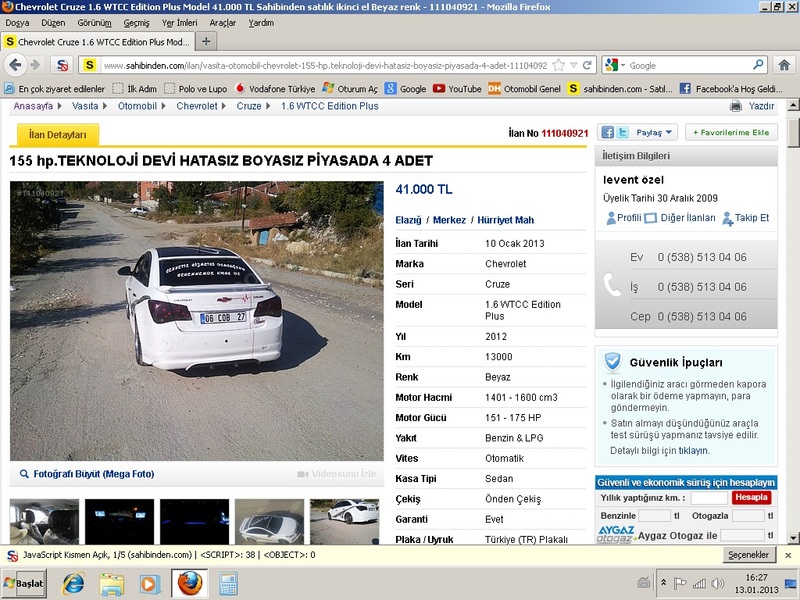Viewport: 800px width, 600px height.
Task: Click the Elazığ location link
Action: coord(408,220)
